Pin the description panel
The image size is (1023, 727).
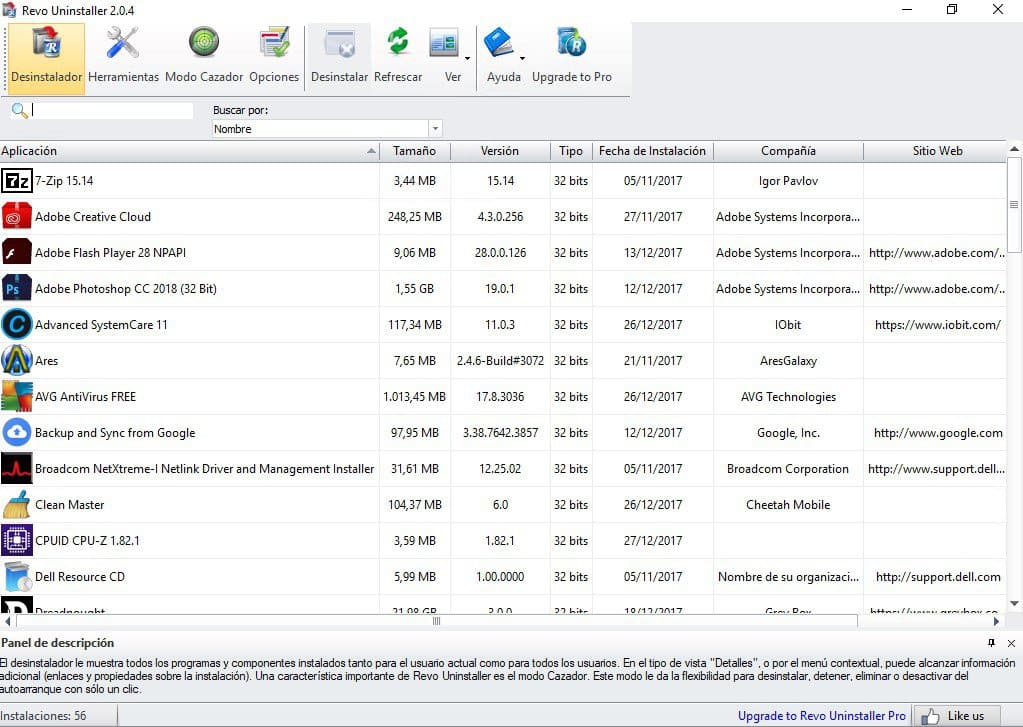pos(991,643)
